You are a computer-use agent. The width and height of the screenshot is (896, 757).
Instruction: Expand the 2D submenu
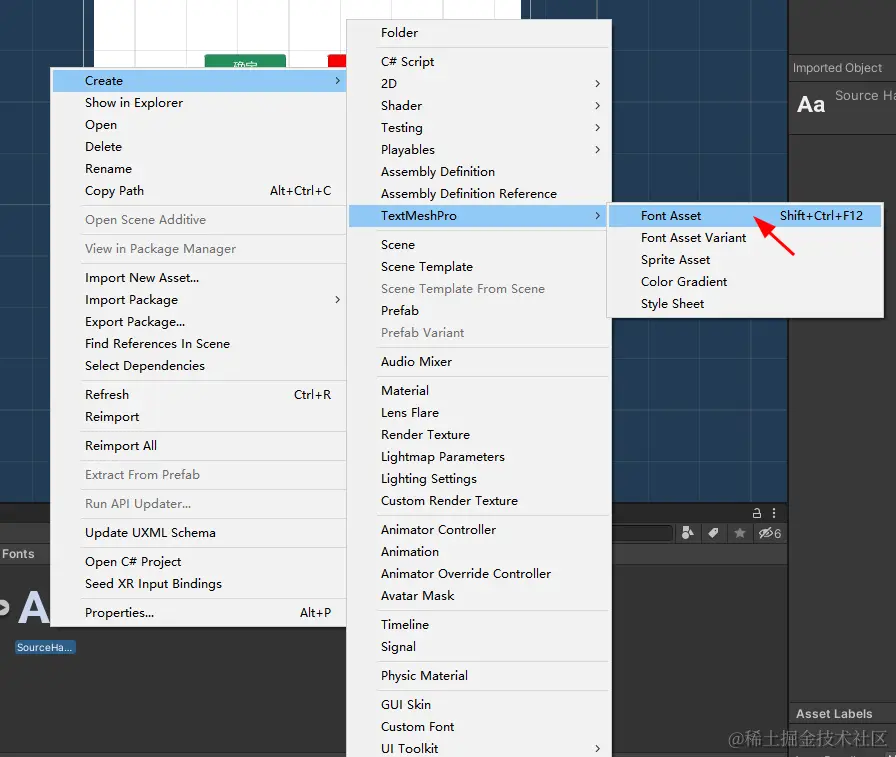click(597, 83)
